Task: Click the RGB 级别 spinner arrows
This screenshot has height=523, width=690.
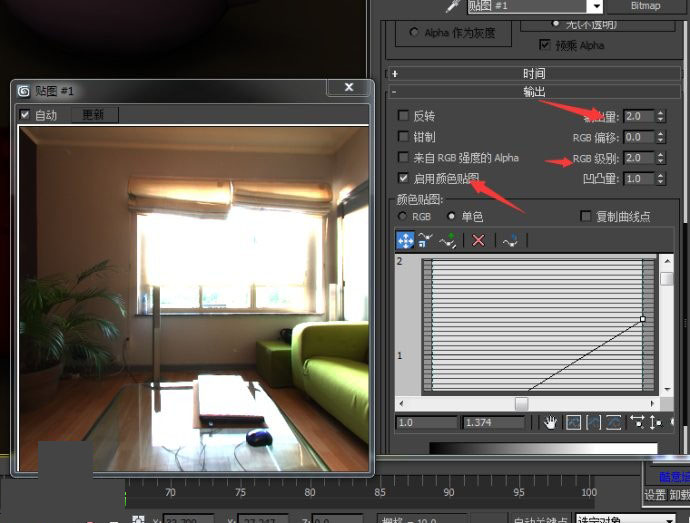Action: pyautogui.click(x=660, y=158)
